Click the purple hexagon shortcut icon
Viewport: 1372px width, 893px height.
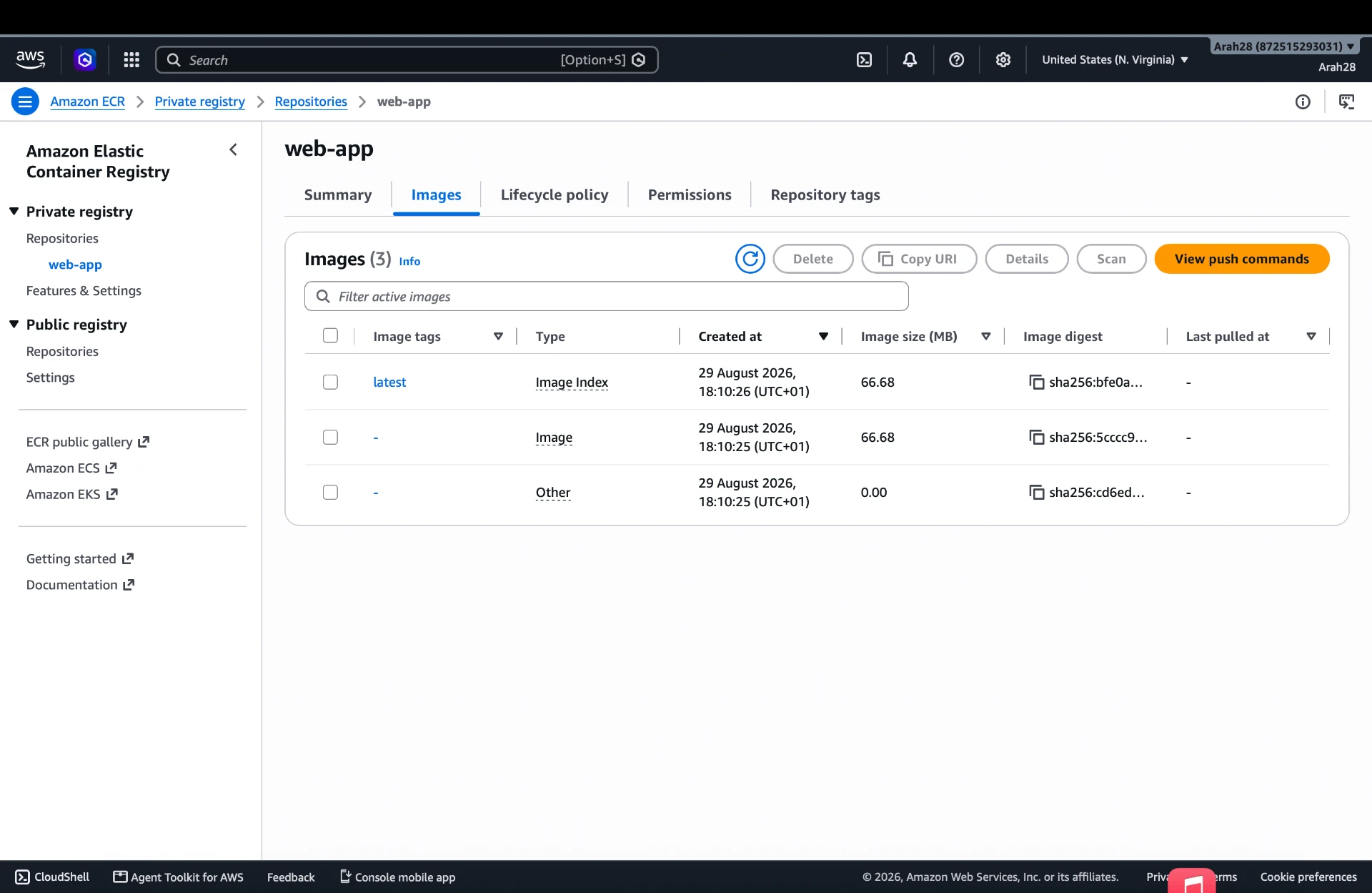coord(85,60)
